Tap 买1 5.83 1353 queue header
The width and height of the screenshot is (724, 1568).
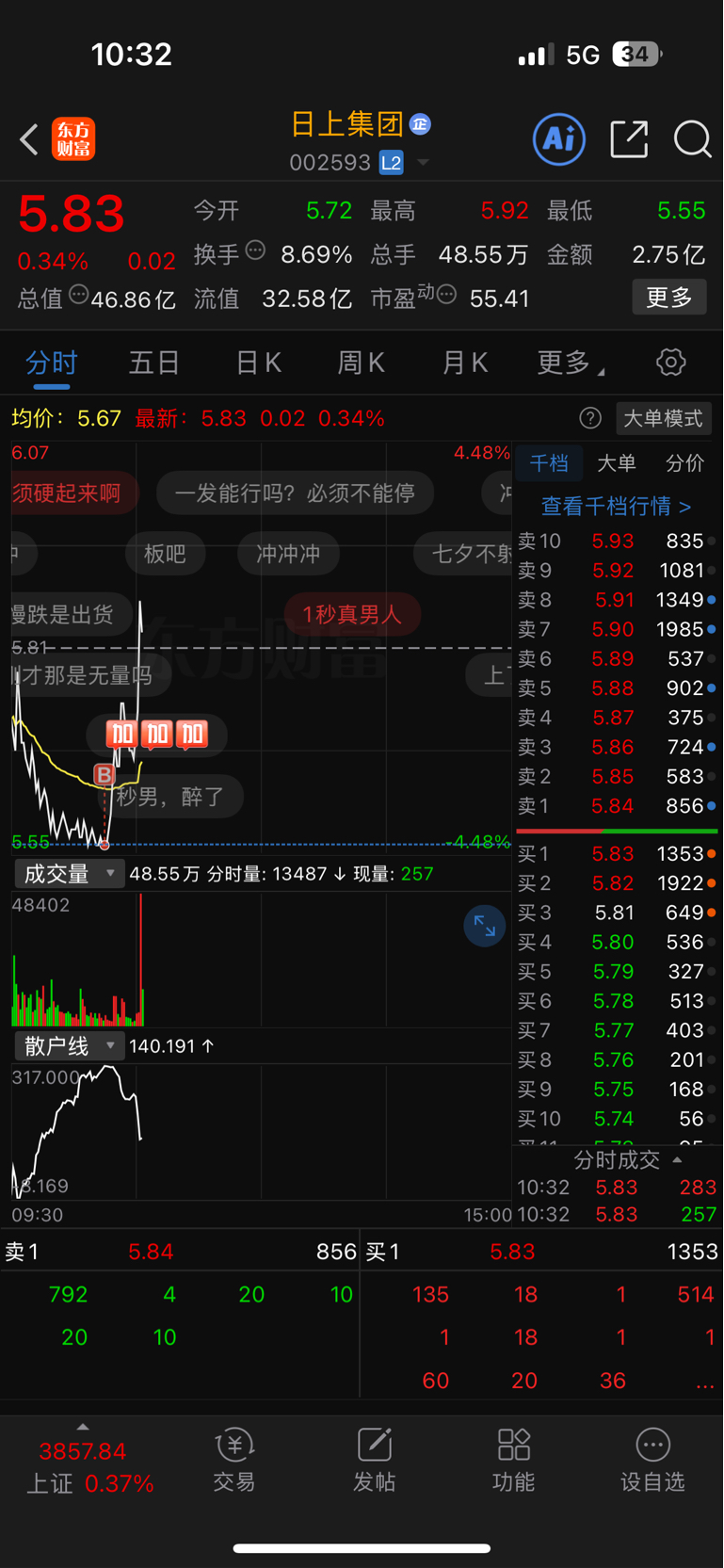tap(541, 1252)
